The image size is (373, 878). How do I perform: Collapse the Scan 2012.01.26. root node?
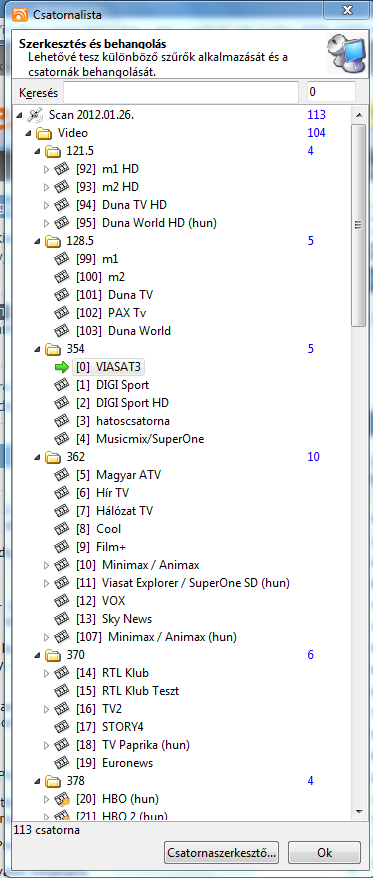pyautogui.click(x=20, y=115)
